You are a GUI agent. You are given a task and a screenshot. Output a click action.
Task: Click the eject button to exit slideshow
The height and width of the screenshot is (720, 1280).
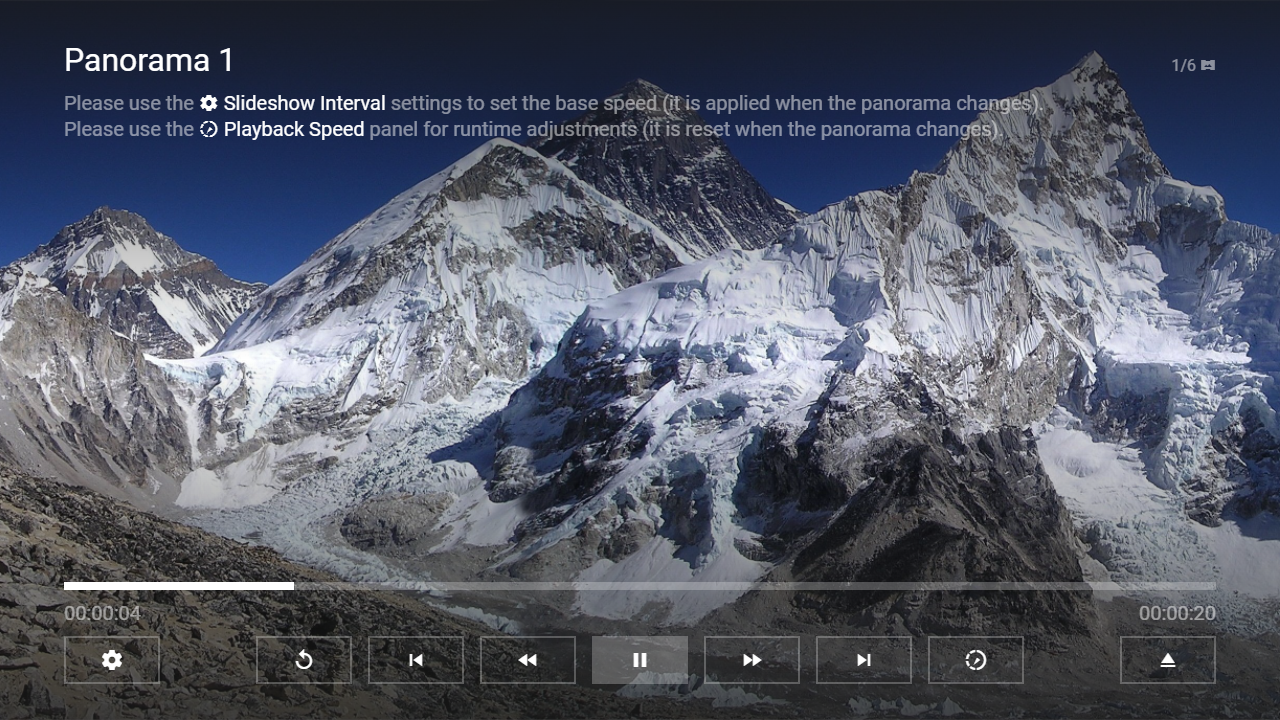[1168, 660]
